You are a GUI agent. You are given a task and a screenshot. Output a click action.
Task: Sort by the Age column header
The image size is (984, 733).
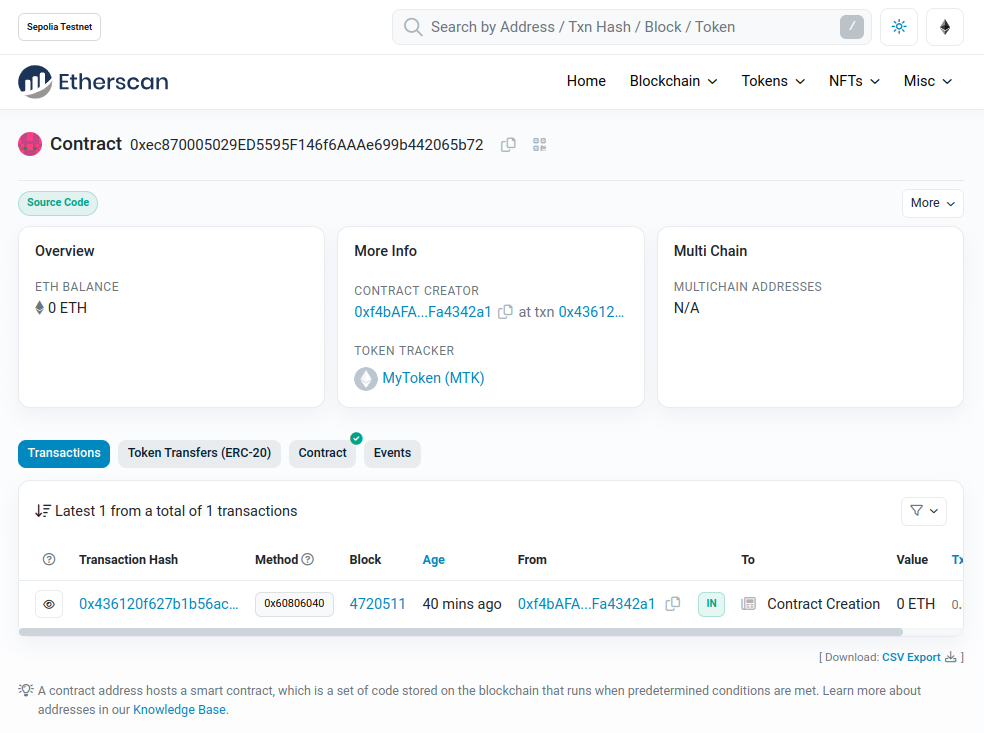click(x=434, y=559)
